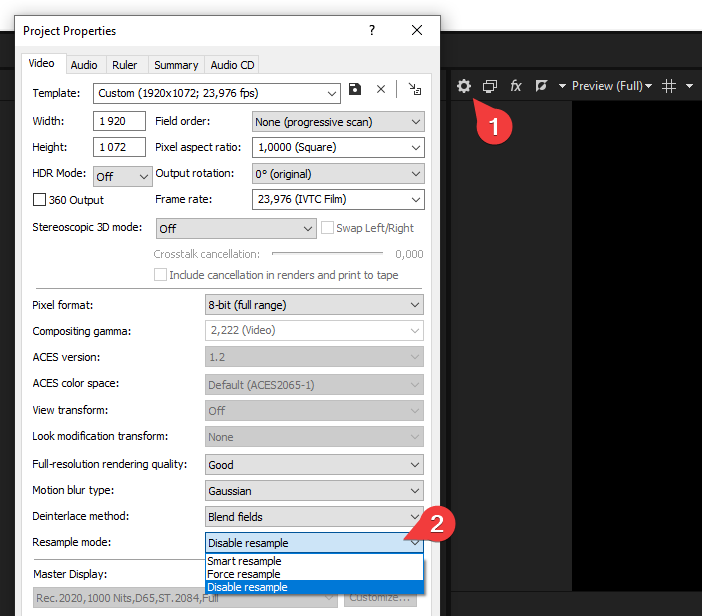Save the template with floppy disk icon
Image resolution: width=702 pixels, height=616 pixels.
(355, 89)
